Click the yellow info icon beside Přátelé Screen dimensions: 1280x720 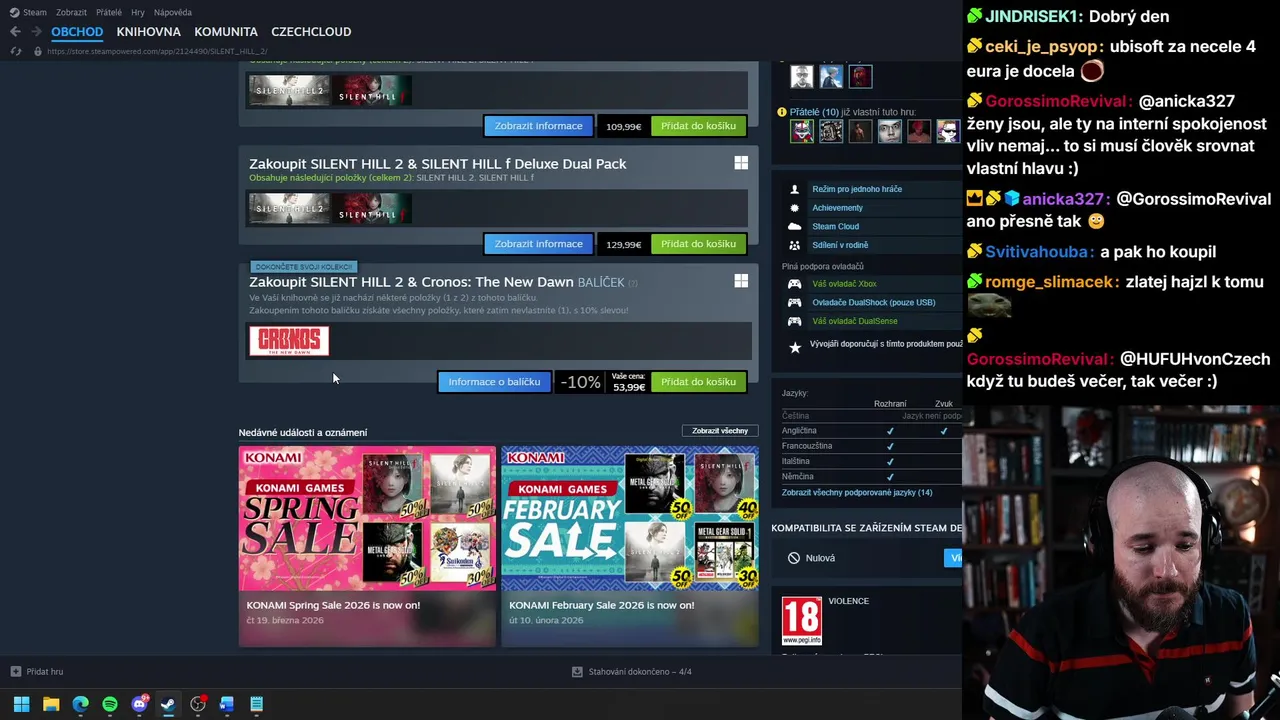(x=782, y=112)
